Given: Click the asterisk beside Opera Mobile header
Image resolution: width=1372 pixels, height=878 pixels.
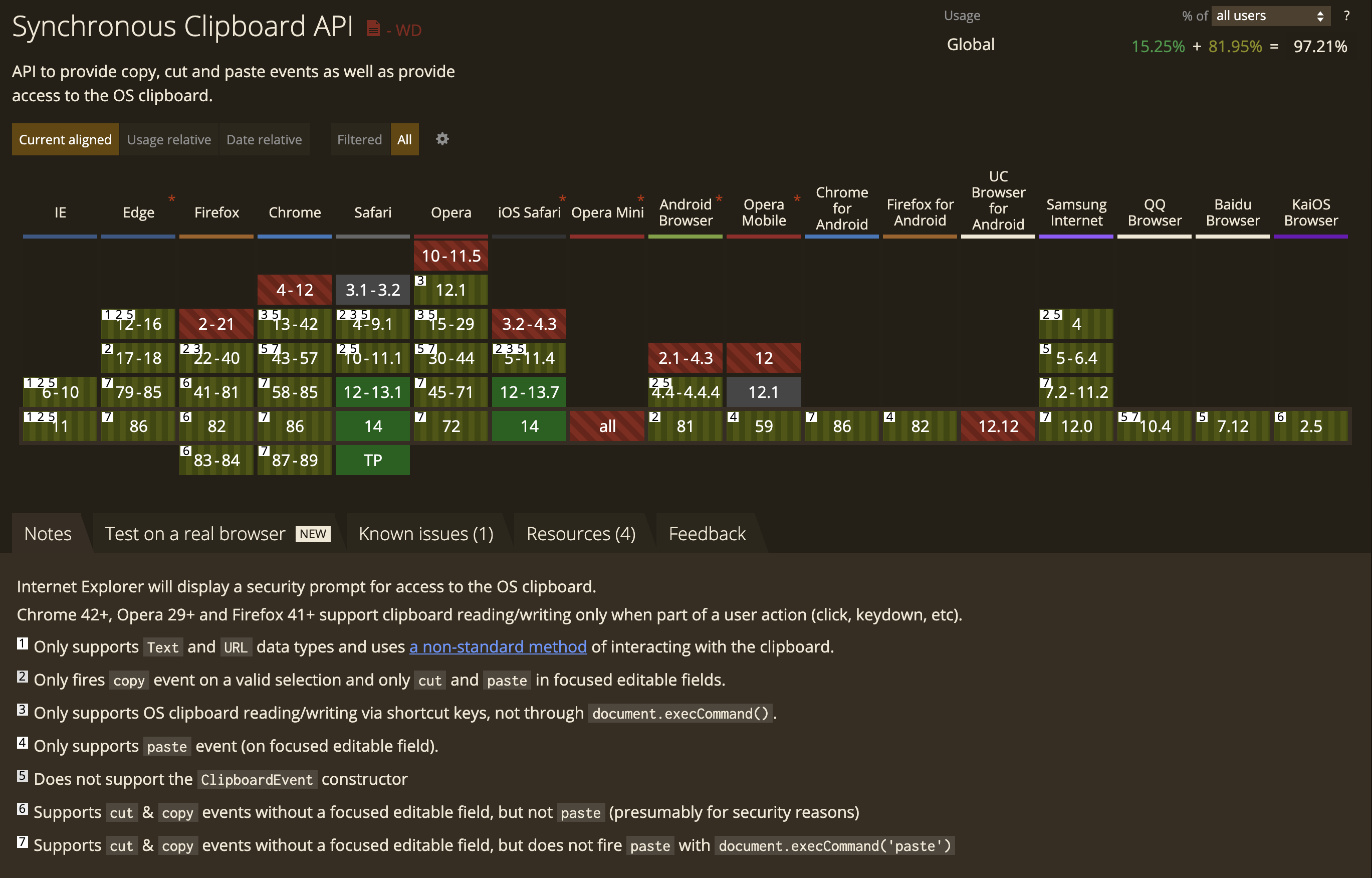Looking at the screenshot, I should coord(797,199).
